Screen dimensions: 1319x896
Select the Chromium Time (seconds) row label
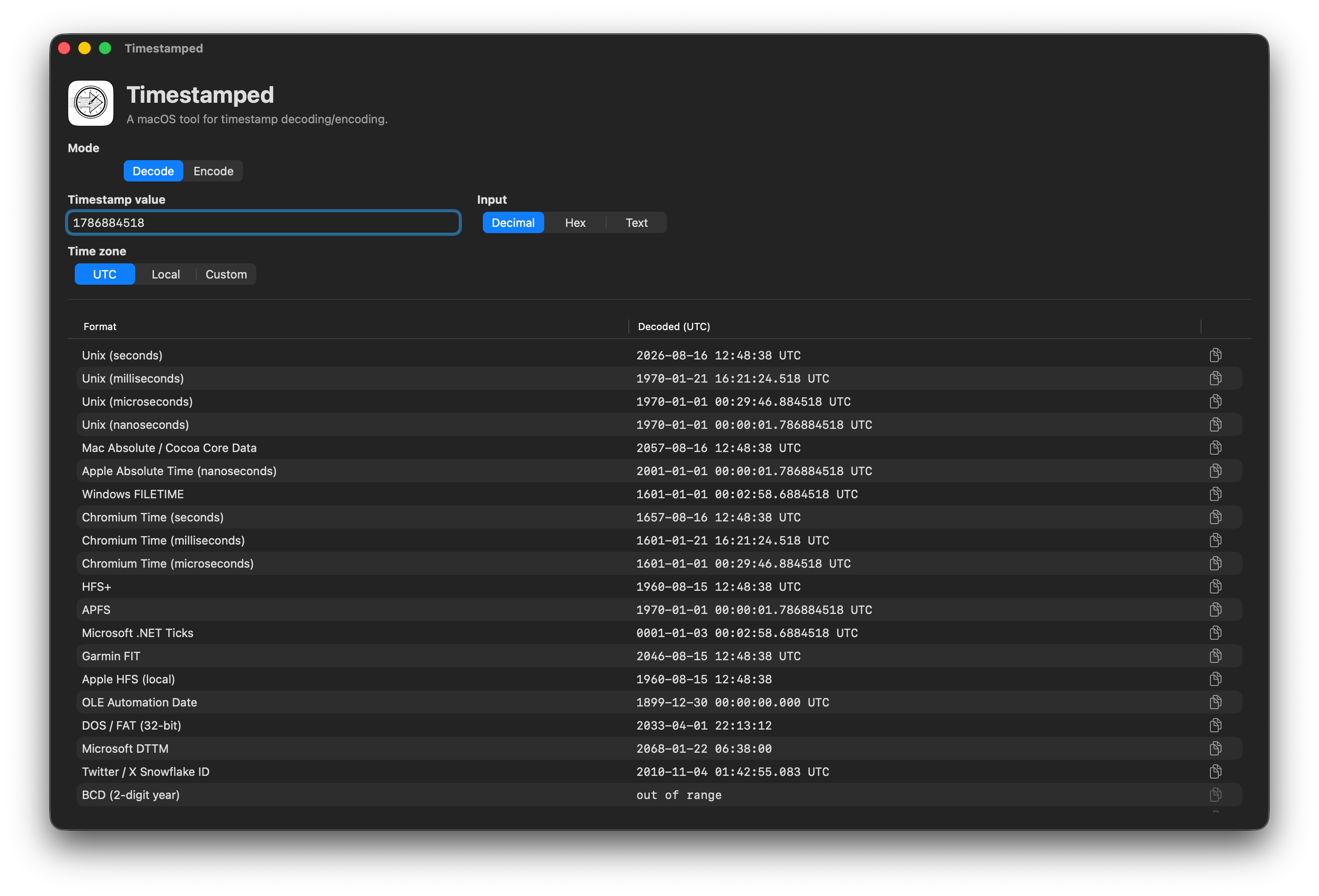click(153, 517)
